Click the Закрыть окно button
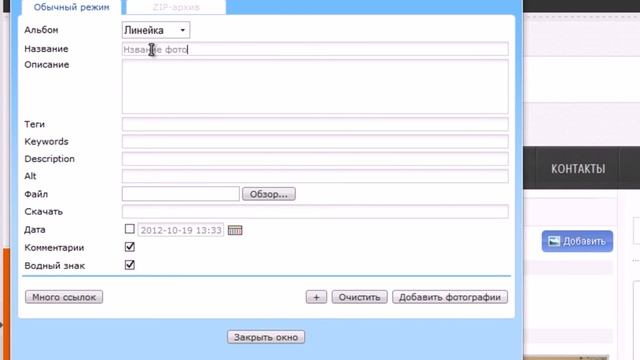This screenshot has height=360, width=640. (266, 337)
